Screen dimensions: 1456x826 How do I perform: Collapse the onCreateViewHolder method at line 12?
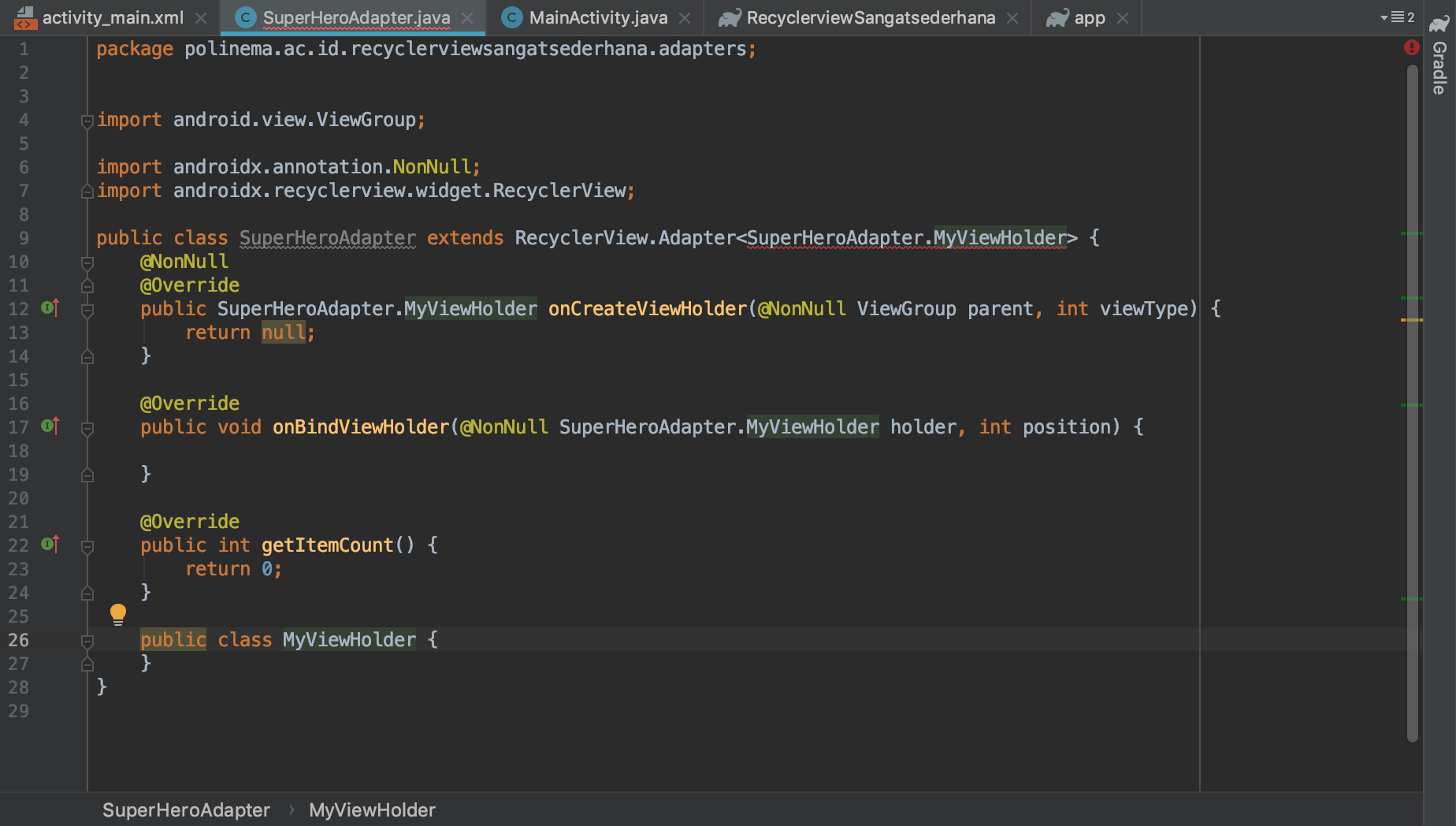(x=87, y=311)
